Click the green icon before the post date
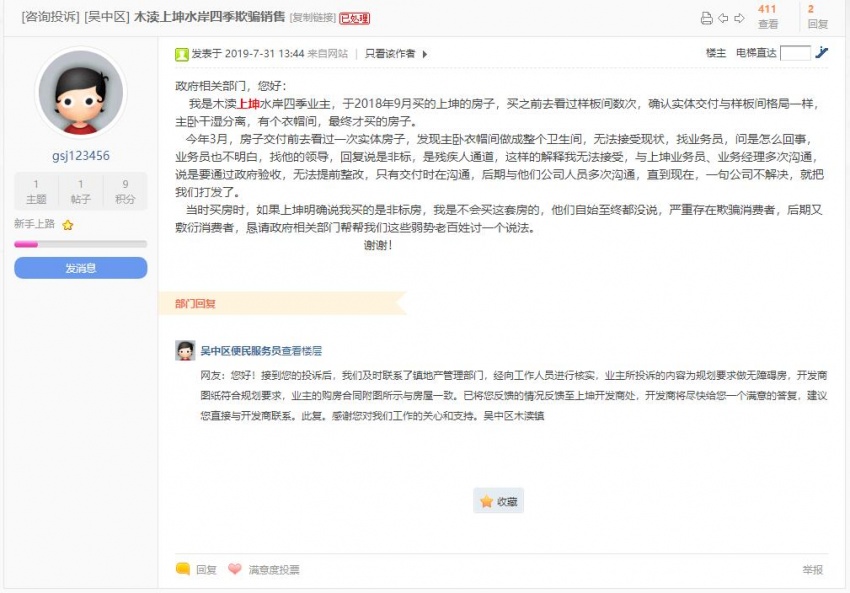850x593 pixels. pos(181,53)
